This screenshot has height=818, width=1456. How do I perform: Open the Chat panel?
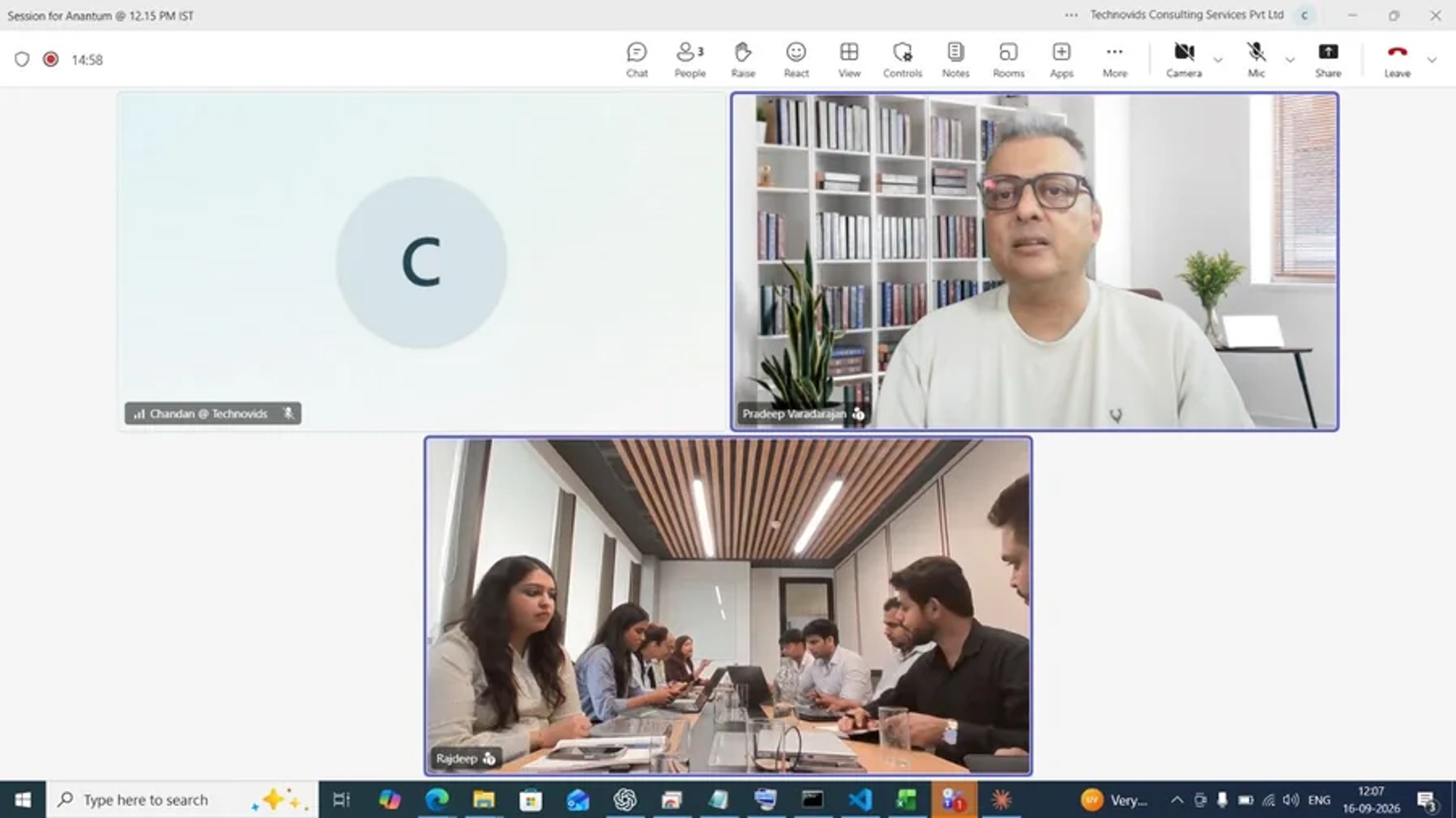(x=636, y=60)
